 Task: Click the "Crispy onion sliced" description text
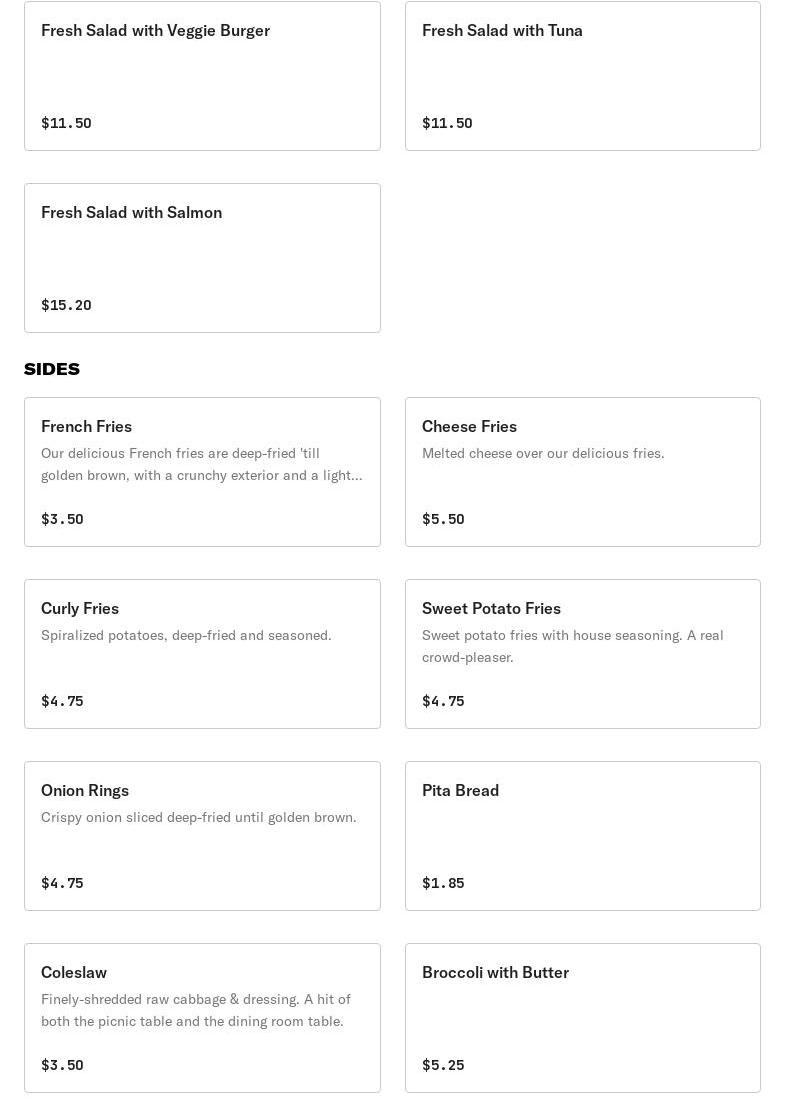pyautogui.click(x=198, y=817)
